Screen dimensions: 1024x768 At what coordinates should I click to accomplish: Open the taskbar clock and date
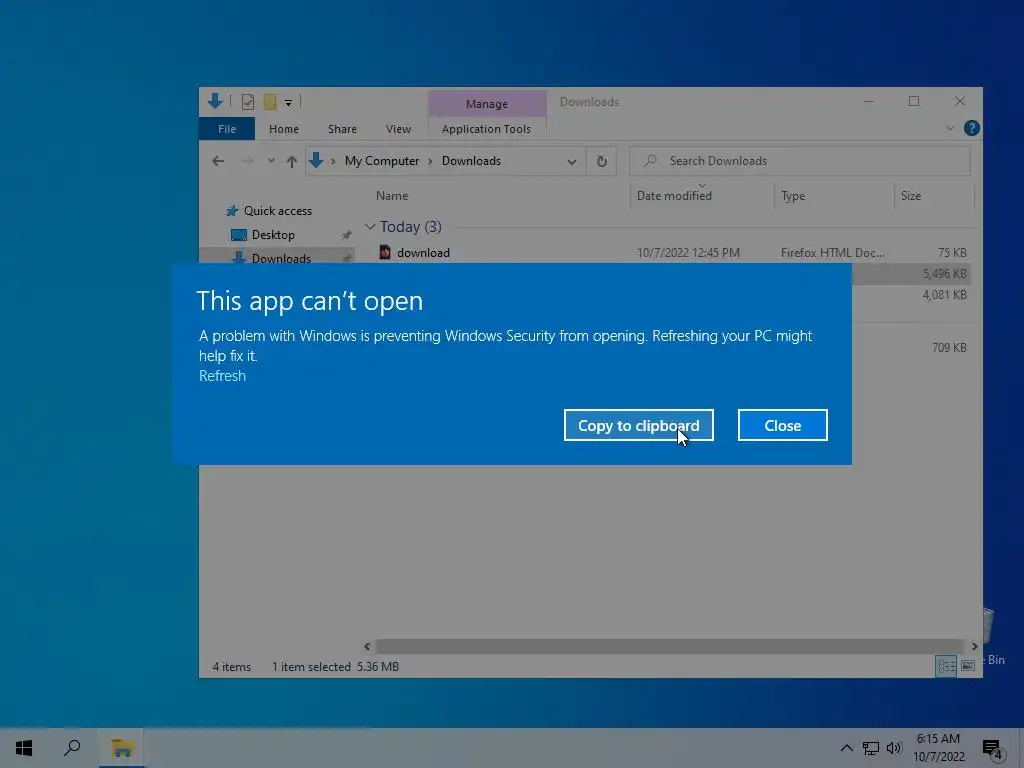939,748
